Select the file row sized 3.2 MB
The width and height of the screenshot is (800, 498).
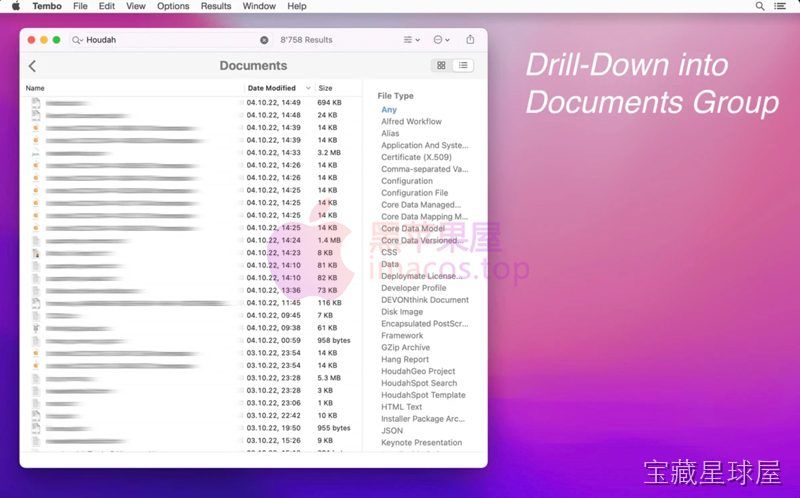pos(192,153)
